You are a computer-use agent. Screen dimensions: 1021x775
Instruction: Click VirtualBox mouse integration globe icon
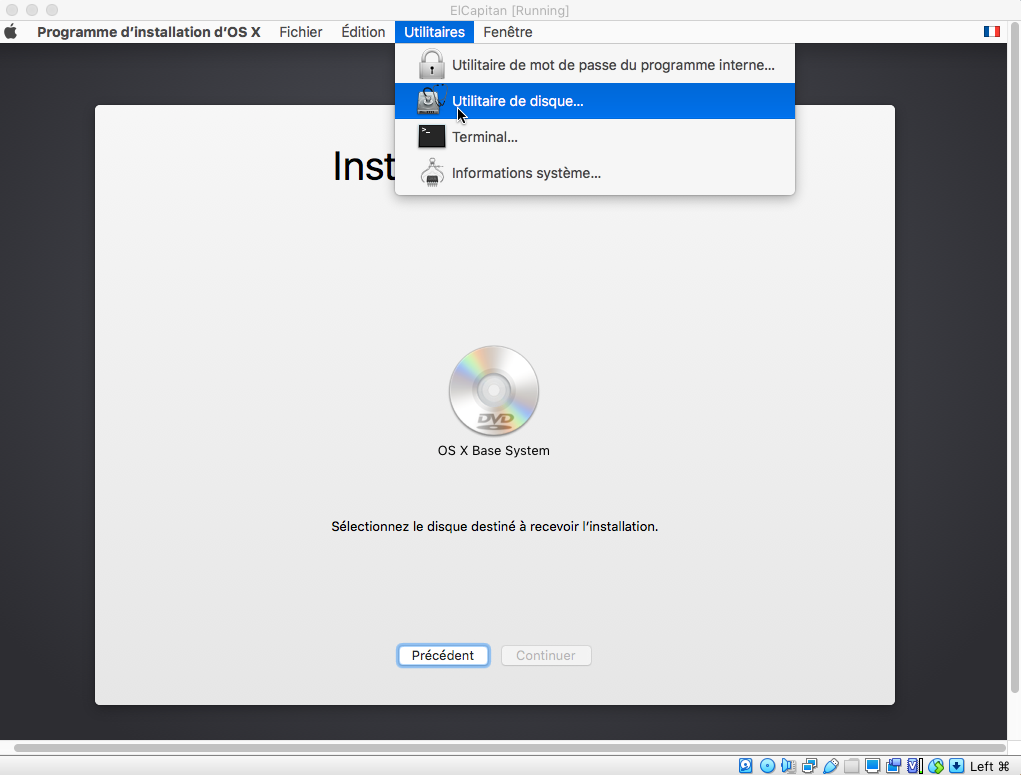(x=936, y=766)
